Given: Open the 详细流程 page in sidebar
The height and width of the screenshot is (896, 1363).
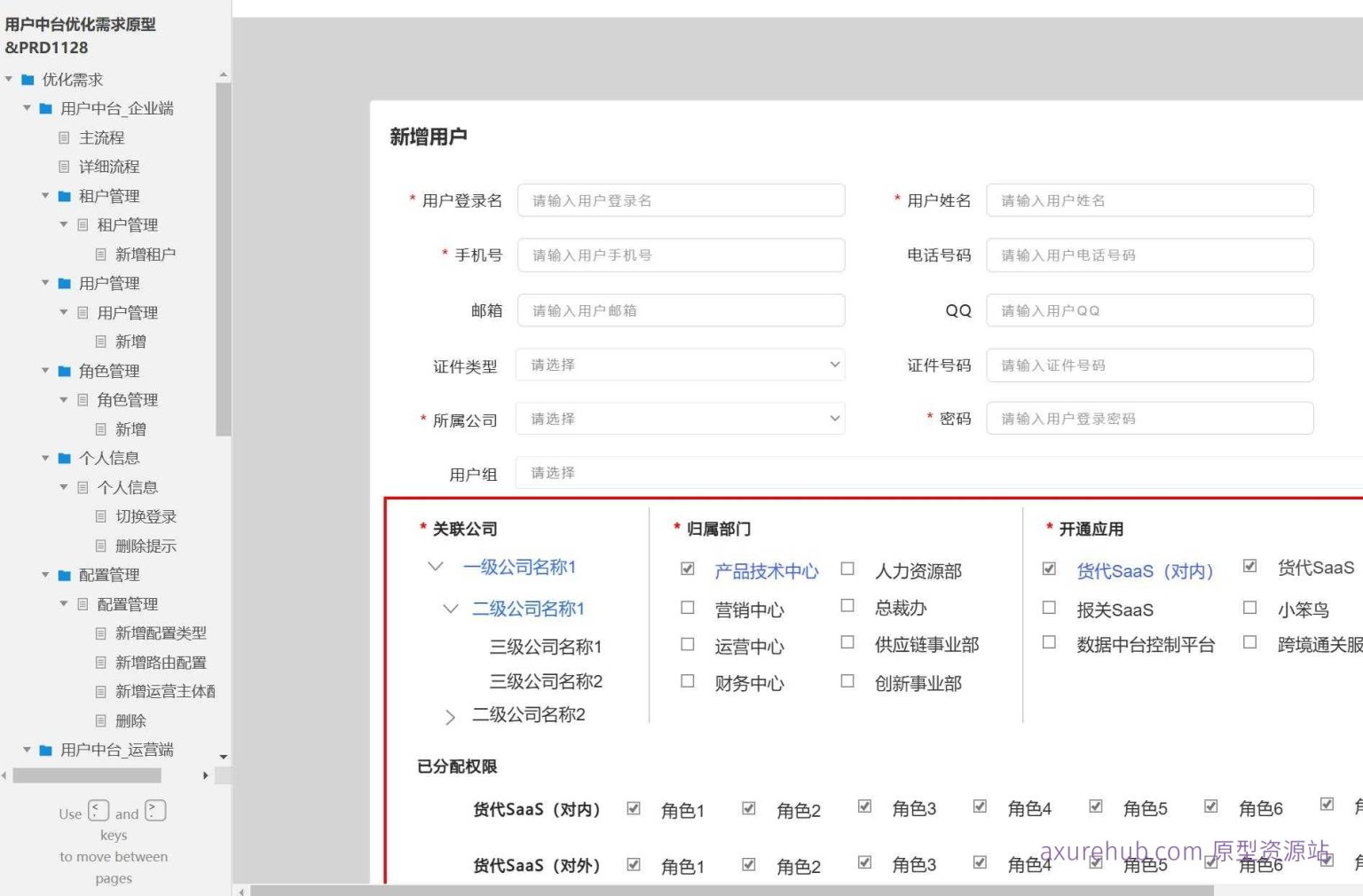Looking at the screenshot, I should pyautogui.click(x=108, y=167).
